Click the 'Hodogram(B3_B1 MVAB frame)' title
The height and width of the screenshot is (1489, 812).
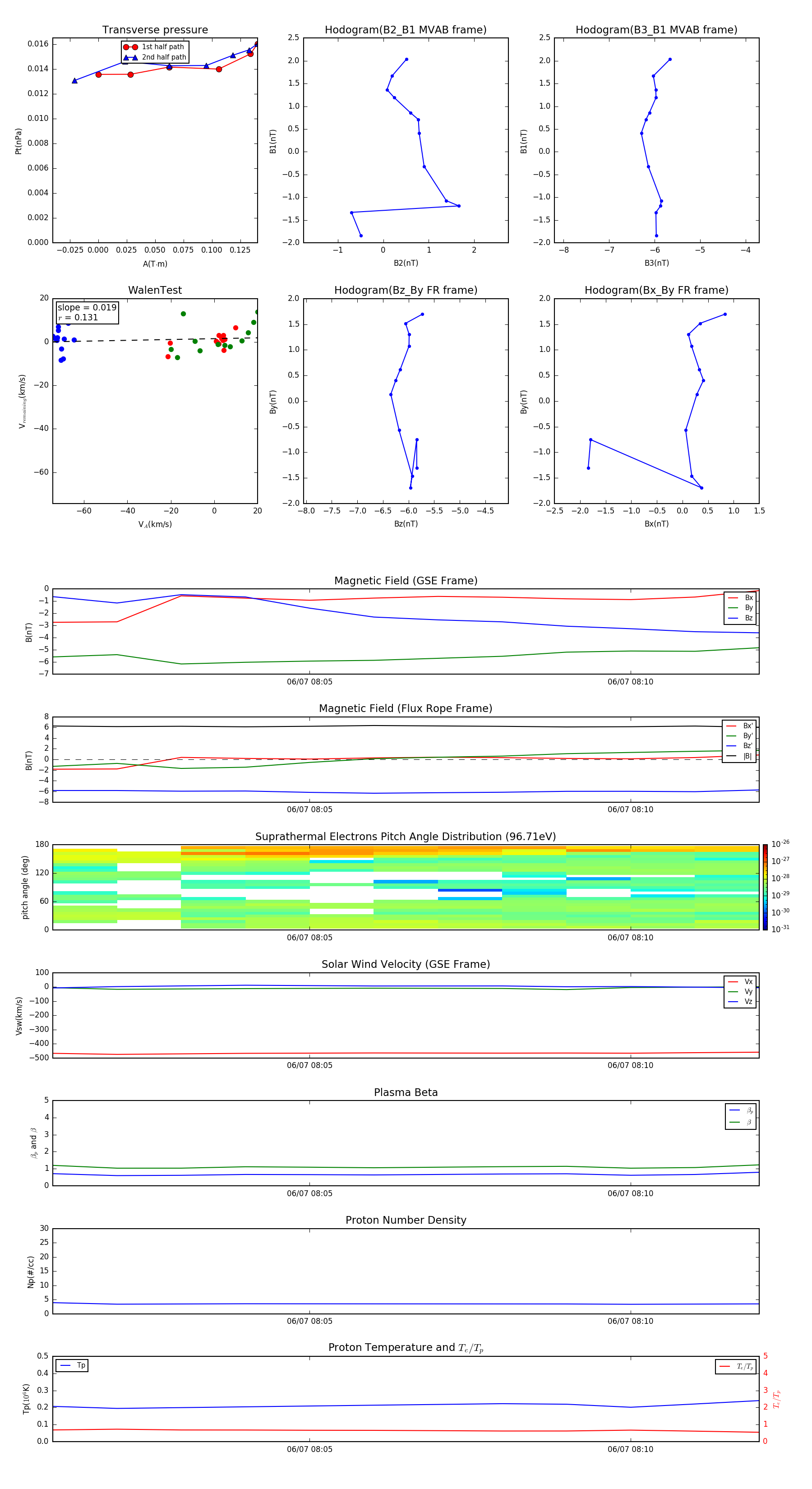(656, 30)
